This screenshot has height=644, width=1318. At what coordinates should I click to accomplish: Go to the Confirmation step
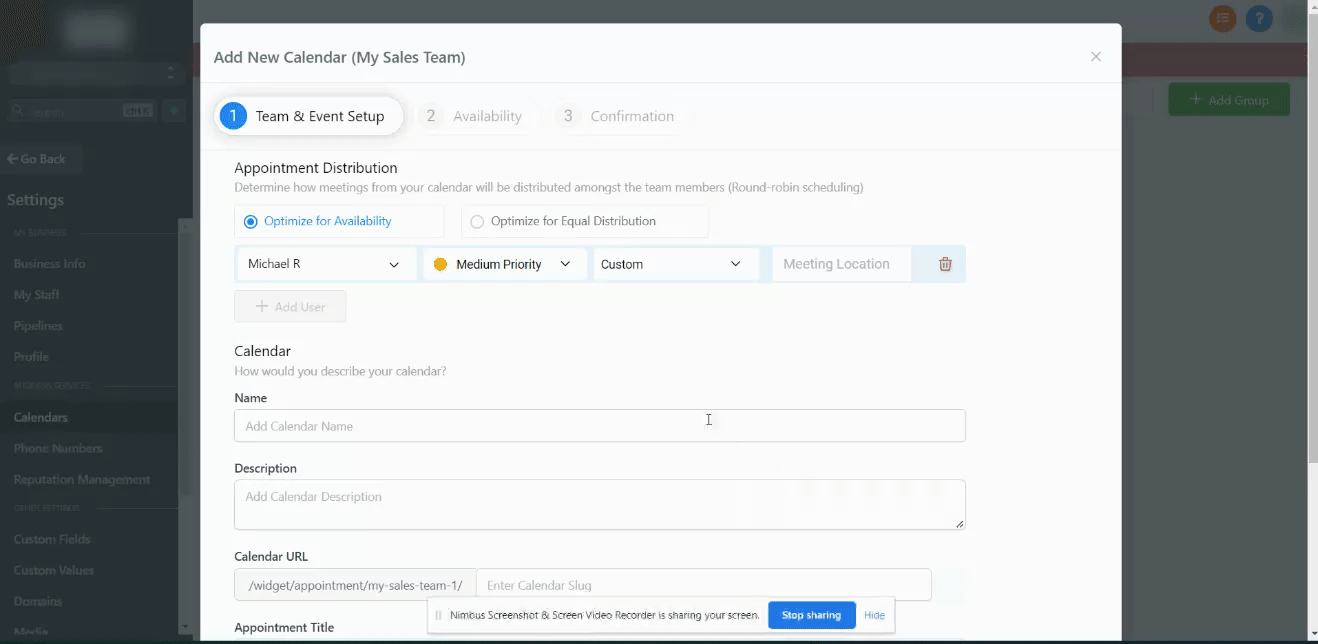tap(617, 116)
